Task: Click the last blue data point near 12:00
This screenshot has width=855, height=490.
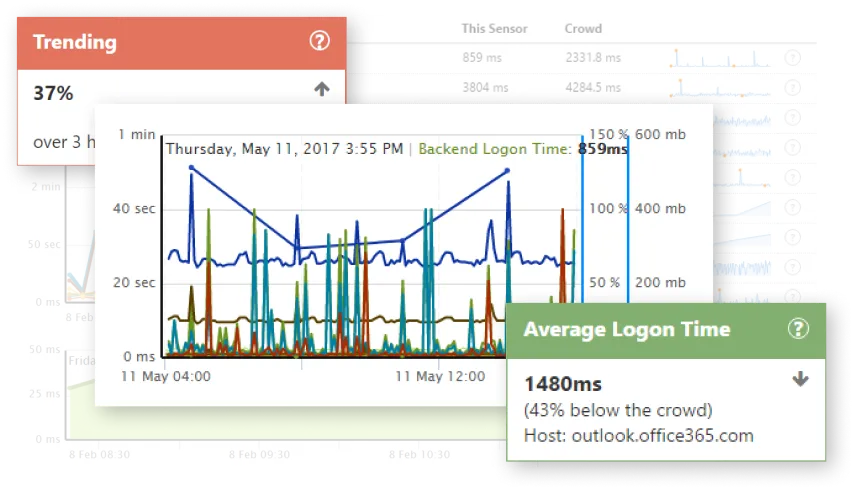Action: (507, 171)
